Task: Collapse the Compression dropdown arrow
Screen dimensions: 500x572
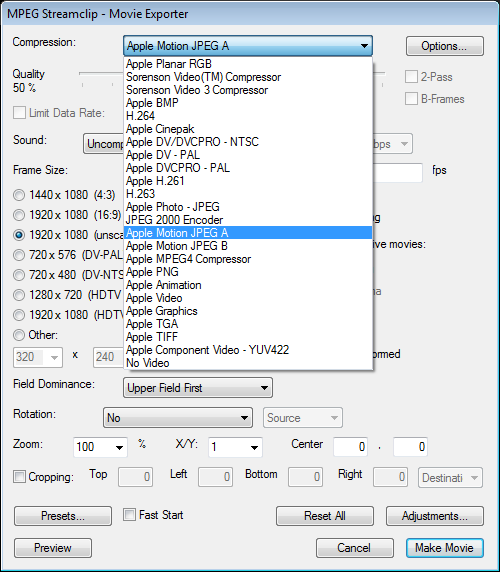Action: pos(364,46)
